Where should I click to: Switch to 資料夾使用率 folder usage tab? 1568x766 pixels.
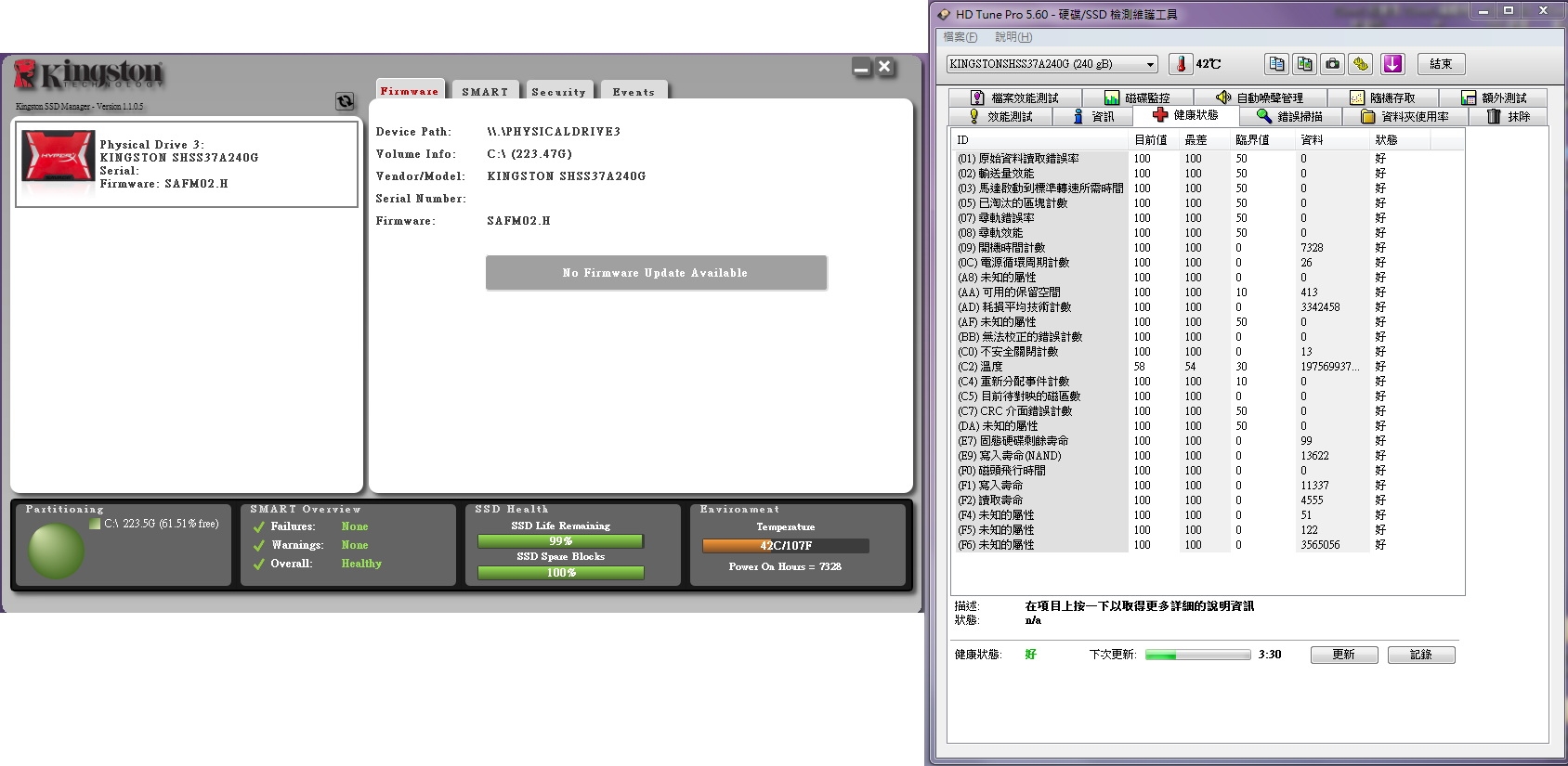point(1405,116)
